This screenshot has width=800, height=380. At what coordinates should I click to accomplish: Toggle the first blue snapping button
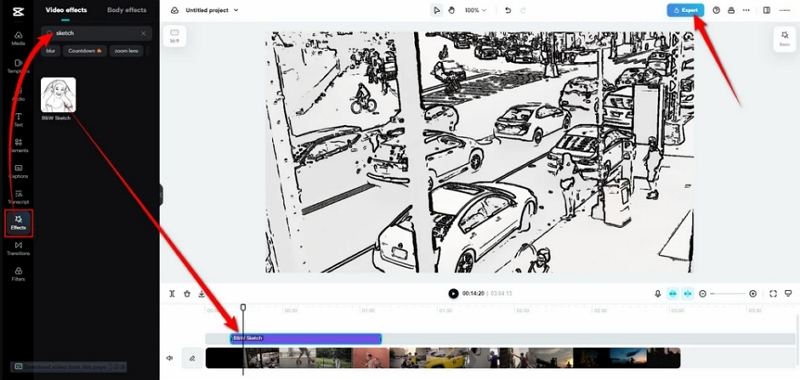tap(673, 293)
